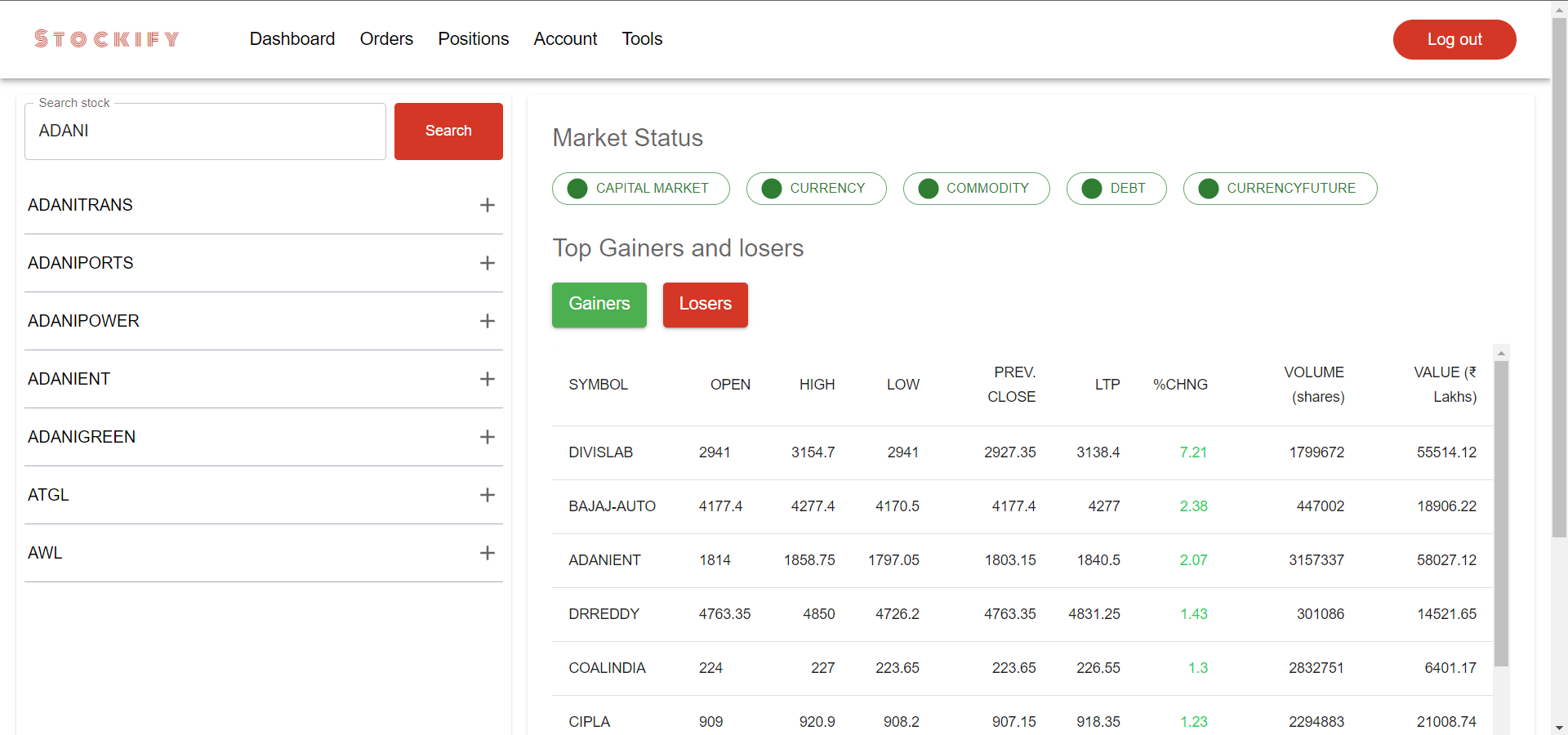Screen dimensions: 1568x735
Task: Expand the ADANIPOWER stock entry
Action: click(x=488, y=321)
